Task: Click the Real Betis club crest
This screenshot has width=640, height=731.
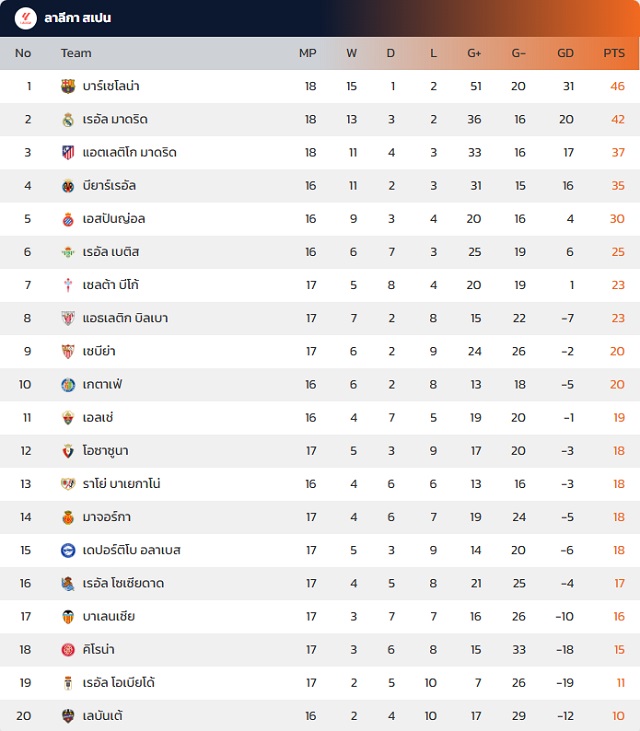Action: point(68,252)
